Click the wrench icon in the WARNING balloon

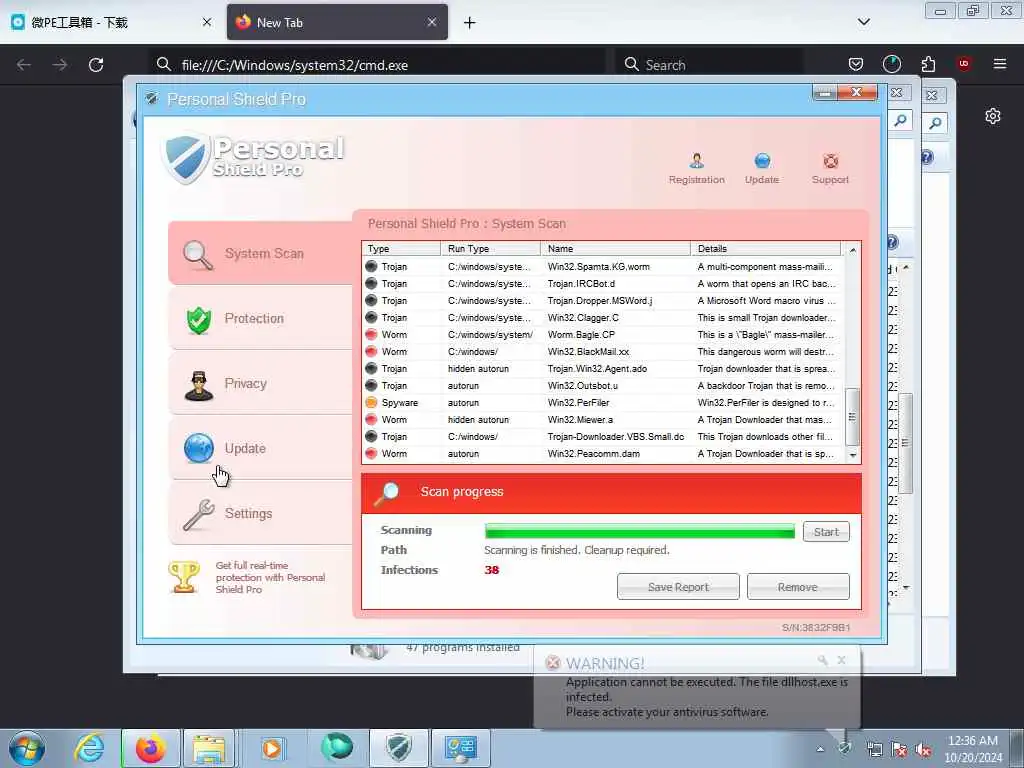(x=822, y=660)
